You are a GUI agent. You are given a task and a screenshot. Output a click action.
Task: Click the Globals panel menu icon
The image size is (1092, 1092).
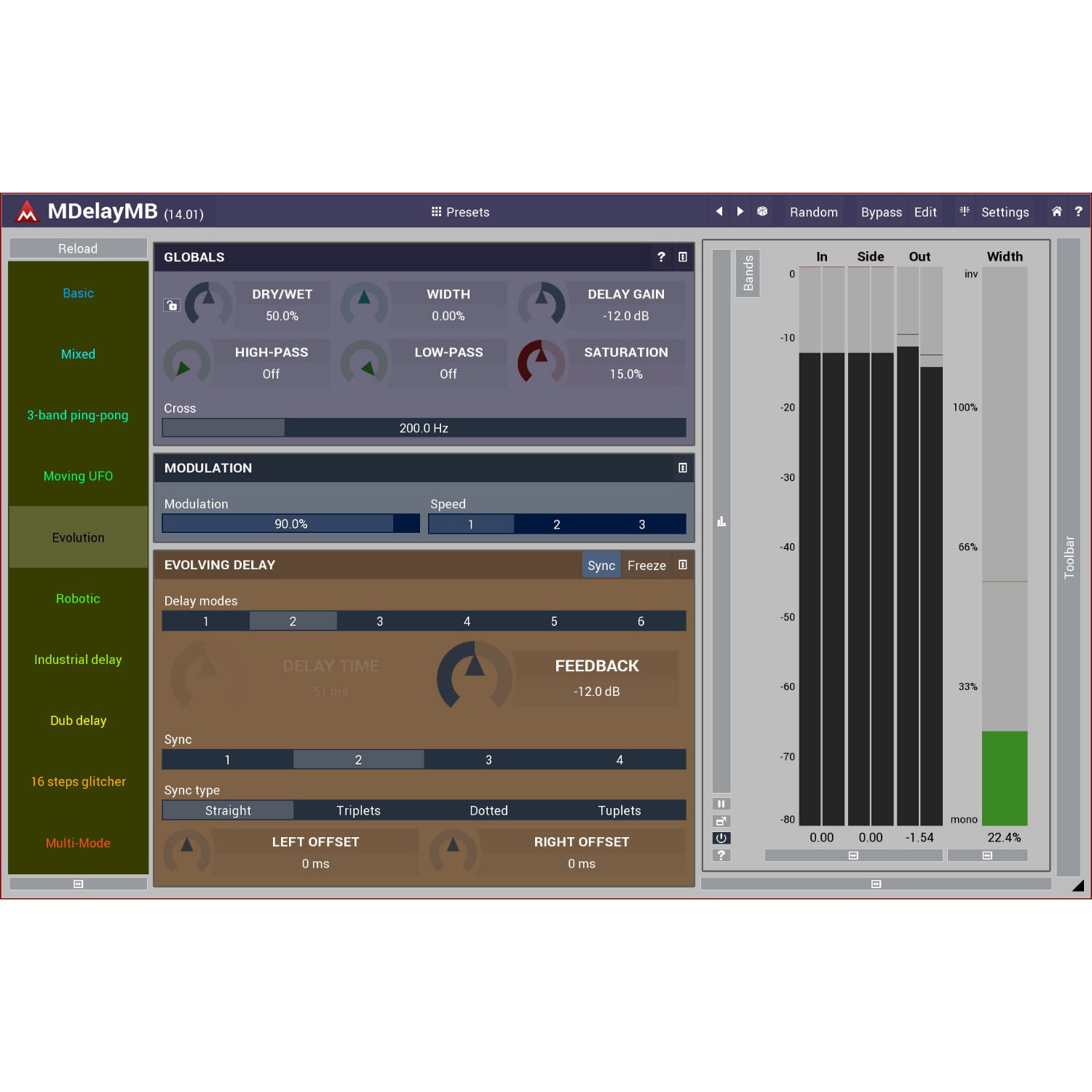click(x=682, y=257)
